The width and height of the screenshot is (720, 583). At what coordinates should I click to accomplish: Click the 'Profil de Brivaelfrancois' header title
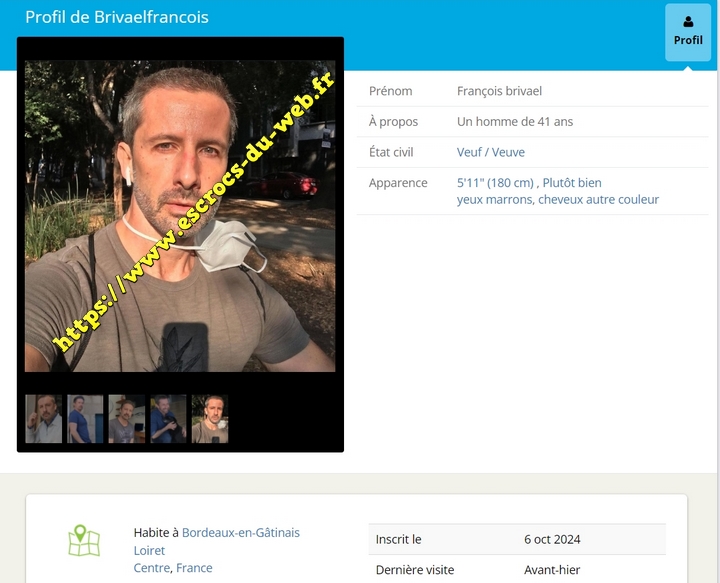(117, 17)
